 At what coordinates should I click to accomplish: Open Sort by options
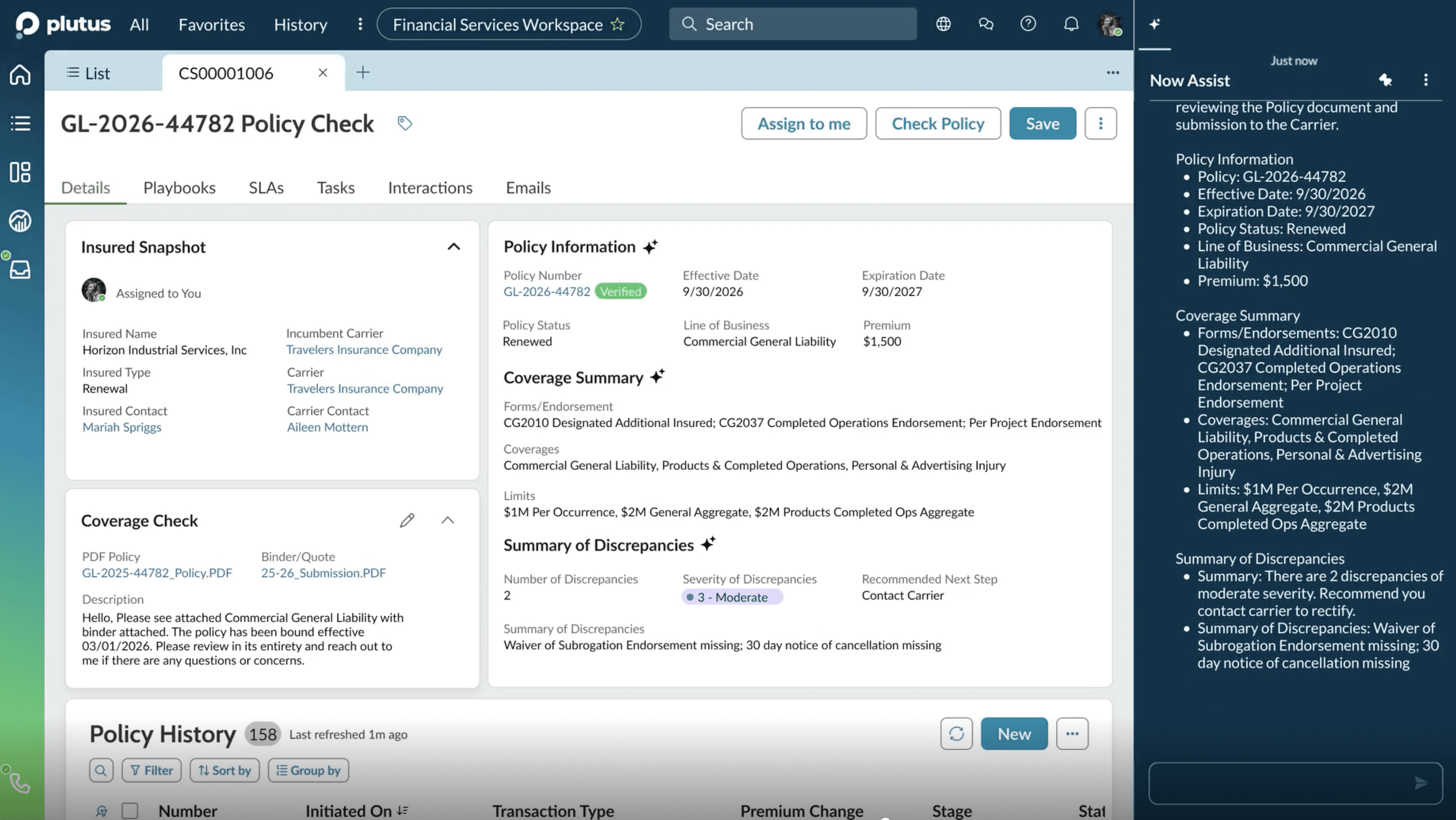[x=225, y=770]
